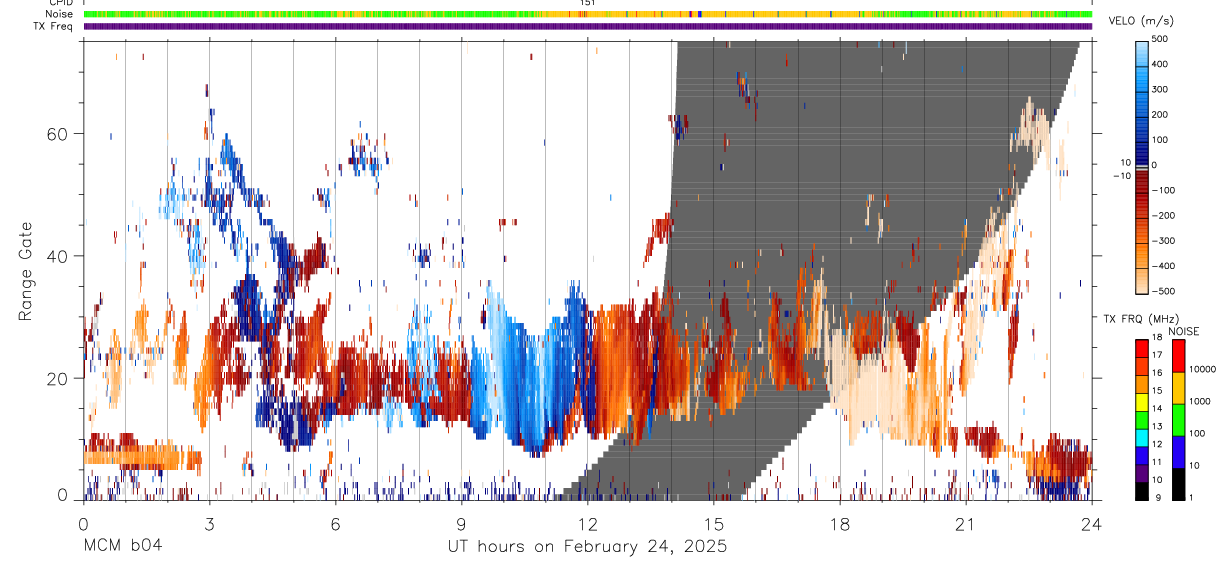Select the 'NOISE' legend title
Image resolution: width=1228 pixels, height=567 pixels.
click(1182, 331)
